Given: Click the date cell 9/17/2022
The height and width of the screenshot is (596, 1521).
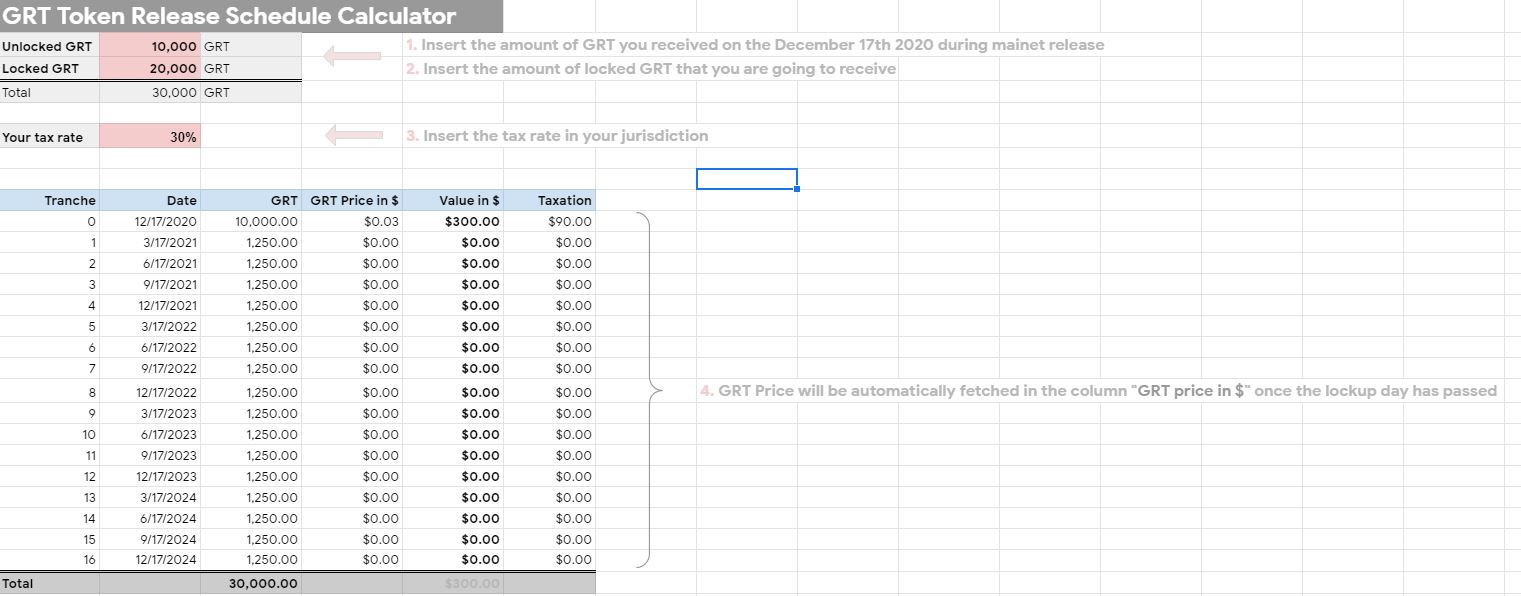Looking at the screenshot, I should 150,368.
